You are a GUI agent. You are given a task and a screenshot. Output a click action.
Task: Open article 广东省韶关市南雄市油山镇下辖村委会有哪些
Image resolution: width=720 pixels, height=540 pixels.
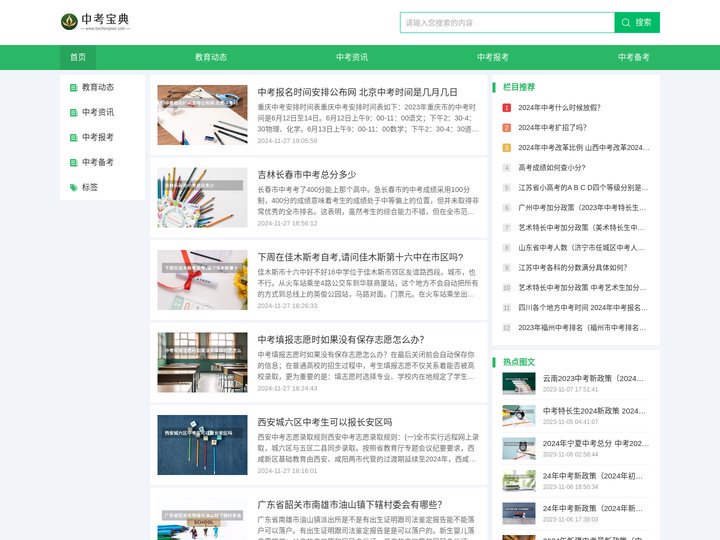(350, 505)
